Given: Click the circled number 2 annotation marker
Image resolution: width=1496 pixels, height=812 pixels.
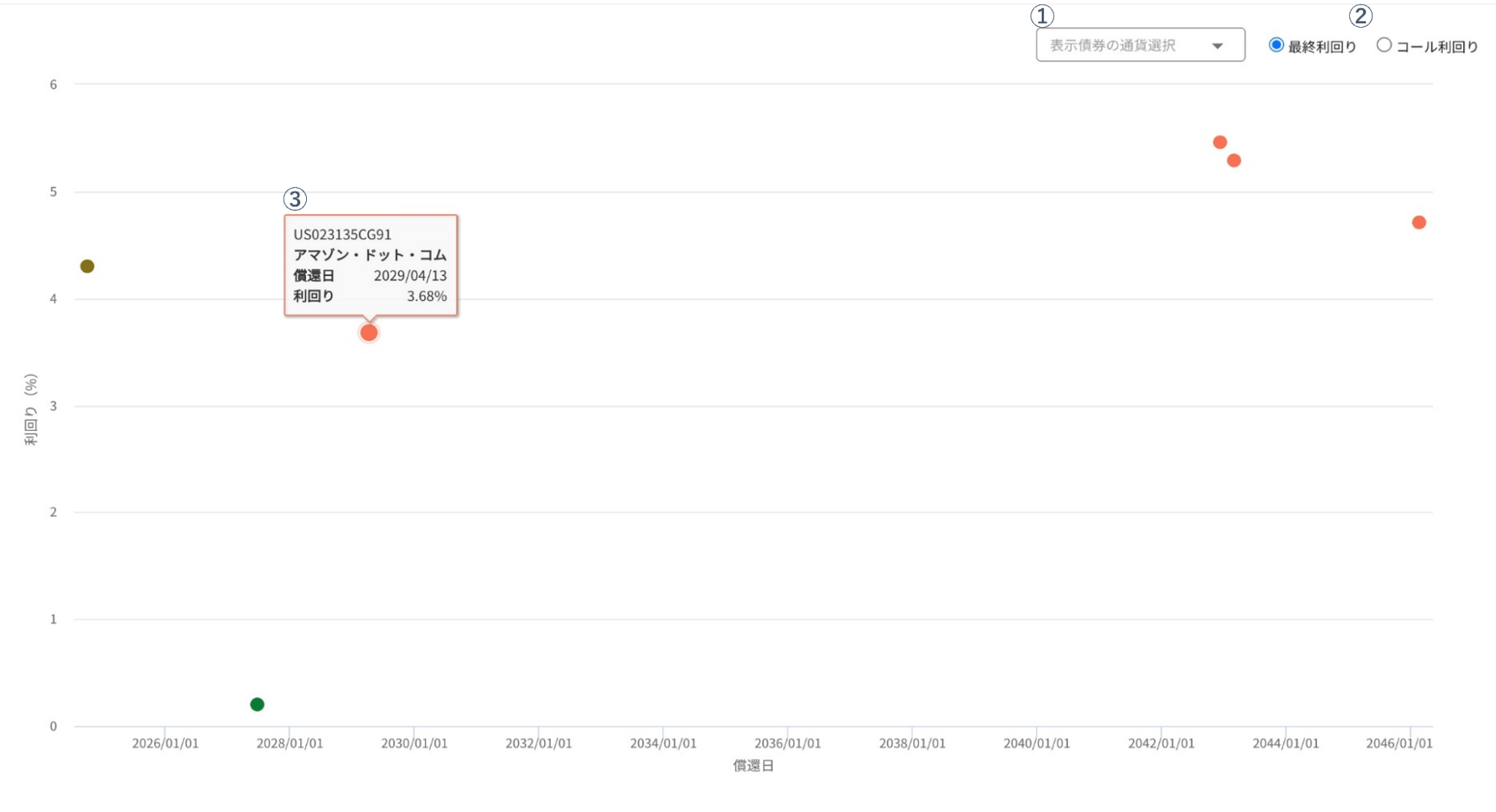Looking at the screenshot, I should point(1360,15).
